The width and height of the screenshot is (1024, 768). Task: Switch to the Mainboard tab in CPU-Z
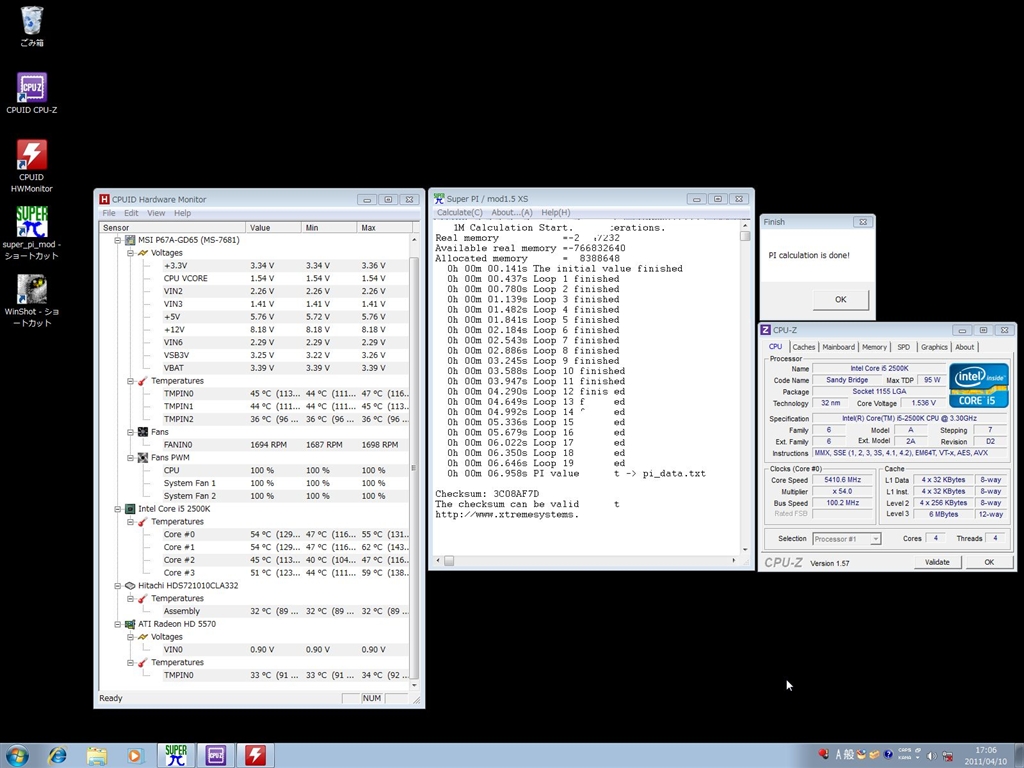click(x=839, y=347)
